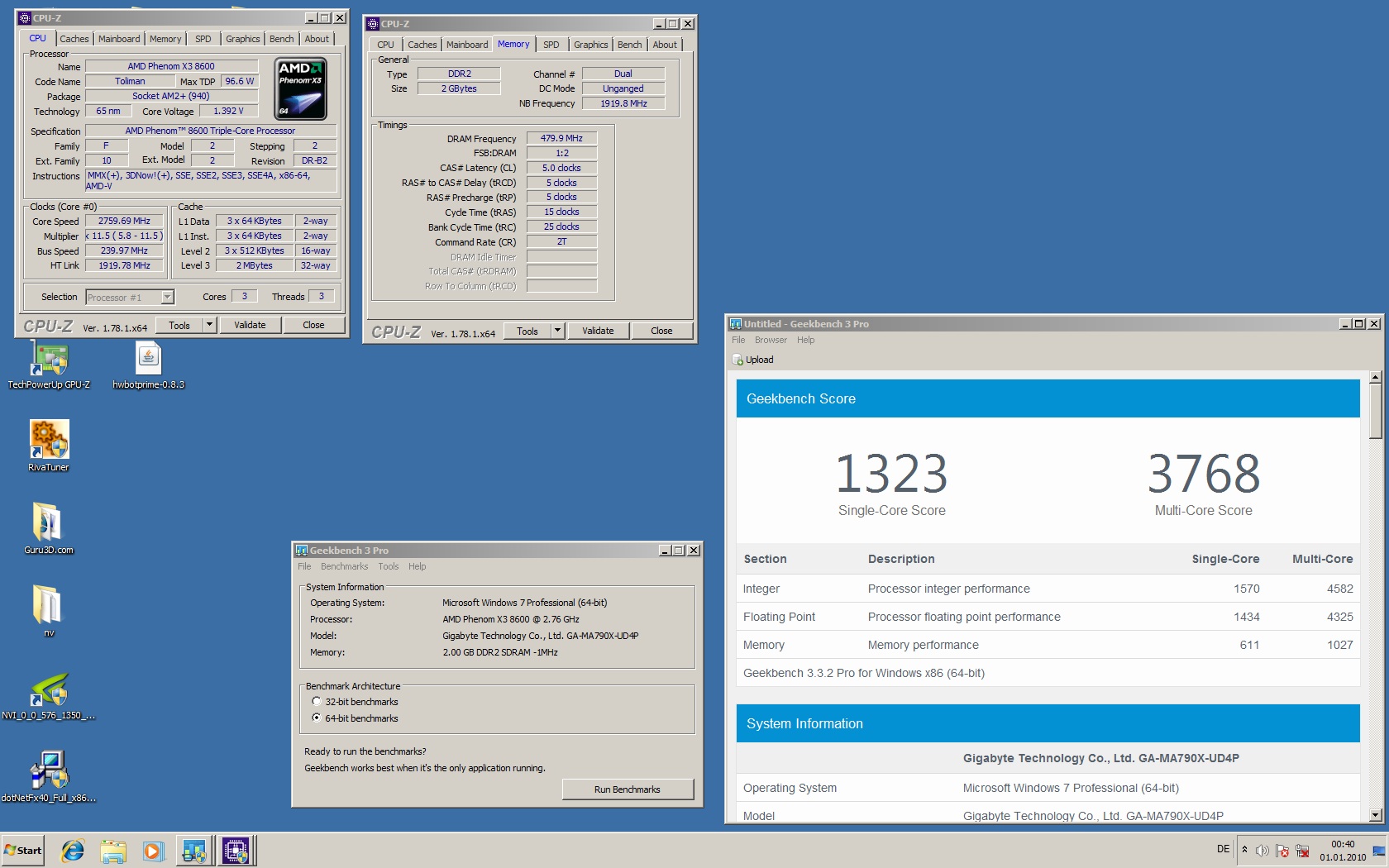Open Tools menu in Geekbench 3 Pro launcher

(389, 566)
